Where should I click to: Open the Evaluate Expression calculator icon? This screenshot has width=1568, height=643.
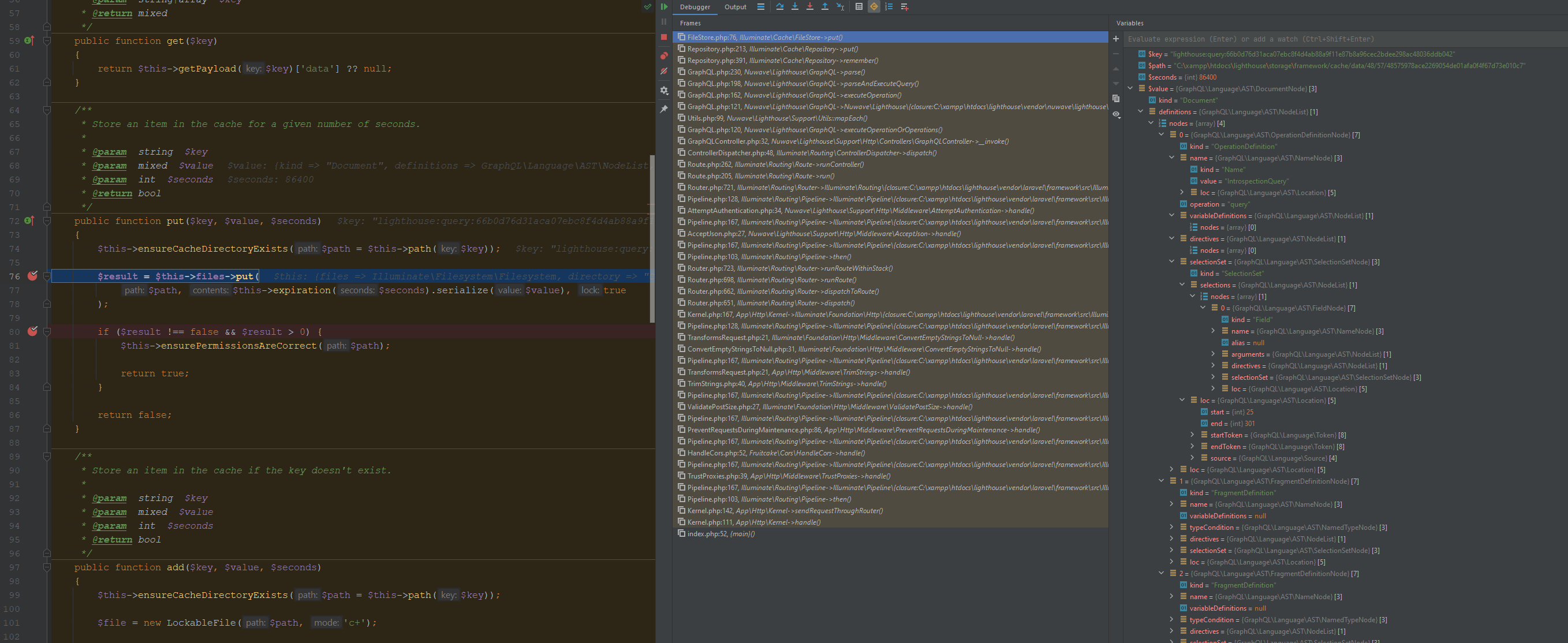[x=859, y=7]
